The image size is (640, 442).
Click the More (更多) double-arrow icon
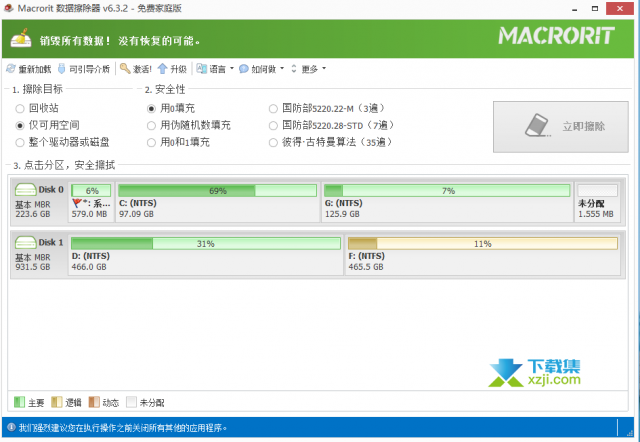coord(293,69)
